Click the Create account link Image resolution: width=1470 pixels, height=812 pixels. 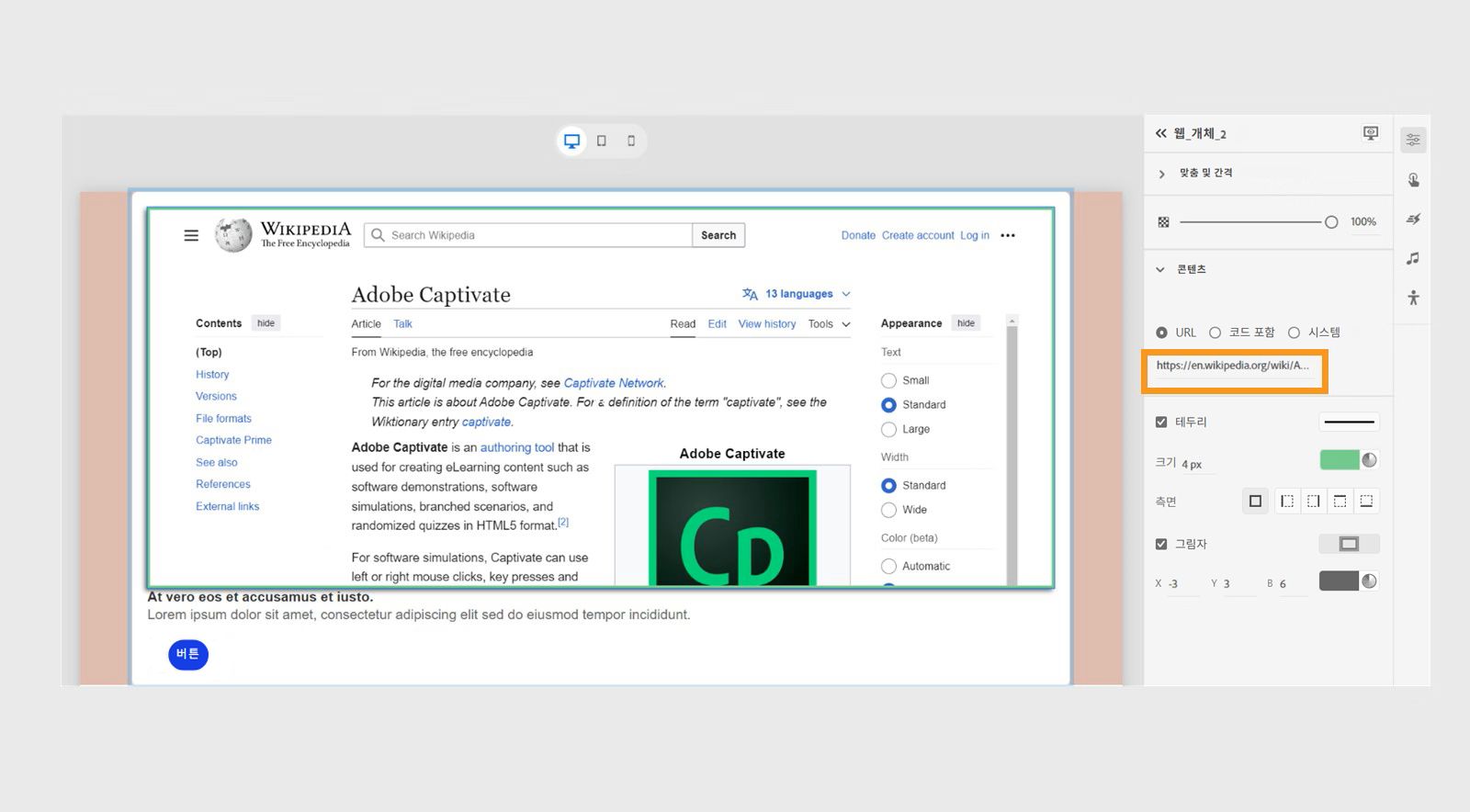click(918, 235)
